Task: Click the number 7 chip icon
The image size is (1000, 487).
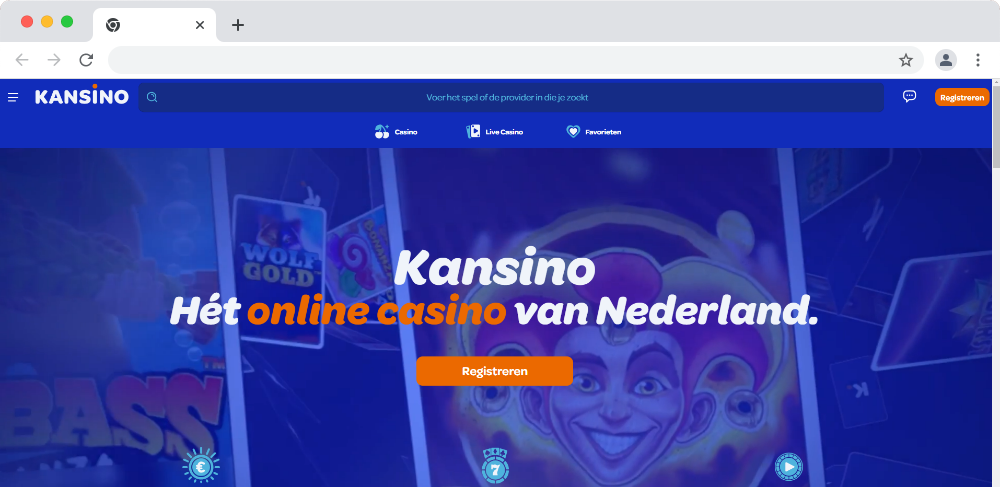Action: pos(495,467)
